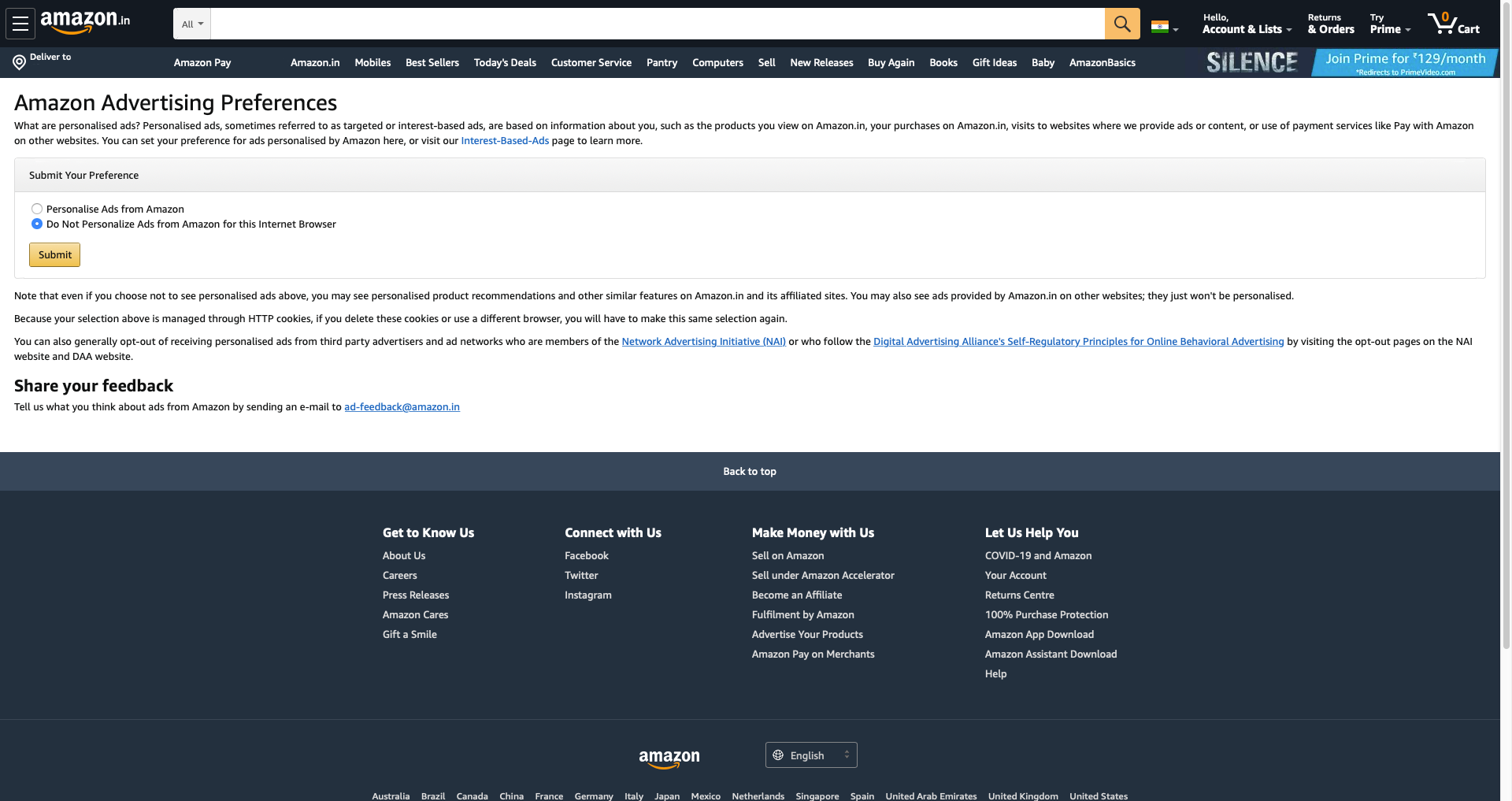Go to Gift Ideas
This screenshot has width=1512, height=801.
995,62
